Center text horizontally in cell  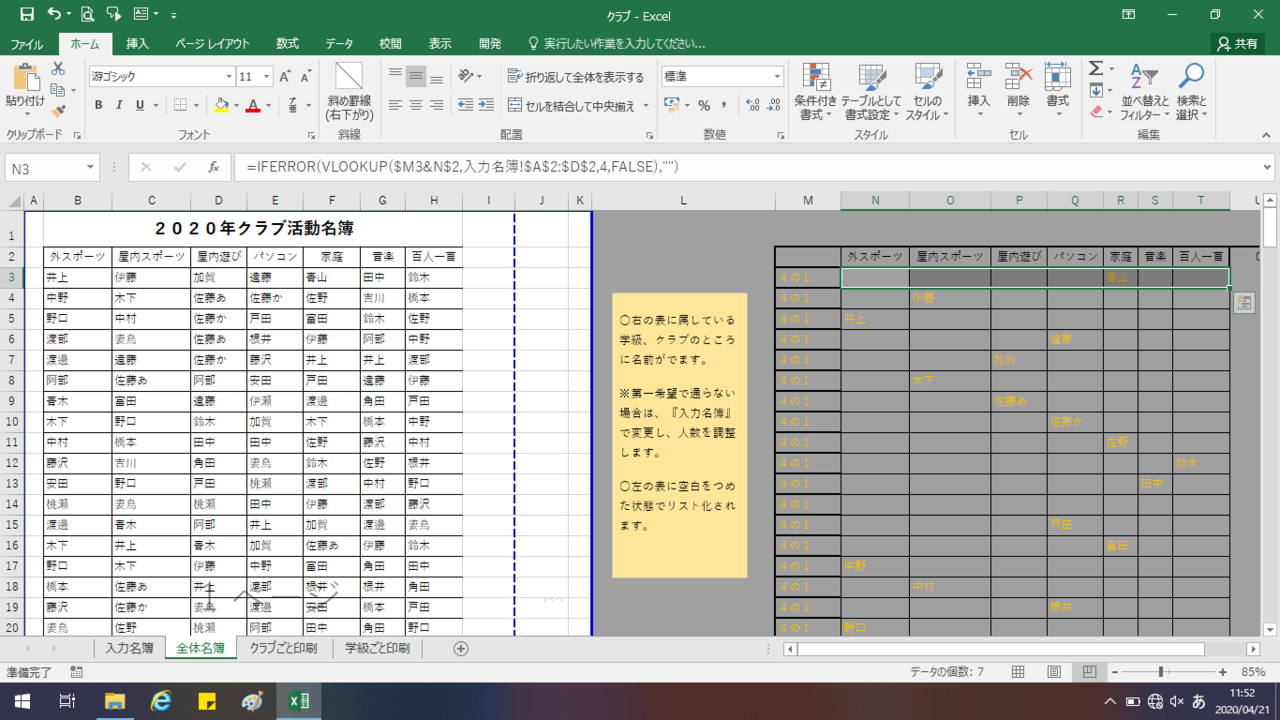coord(416,105)
